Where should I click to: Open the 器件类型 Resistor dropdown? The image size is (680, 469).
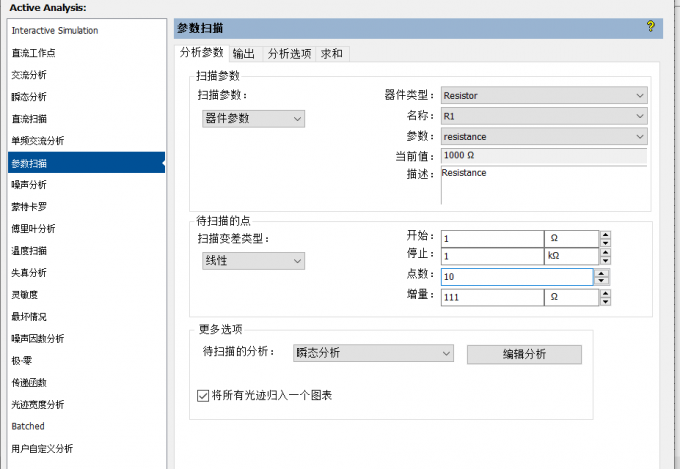pos(544,95)
